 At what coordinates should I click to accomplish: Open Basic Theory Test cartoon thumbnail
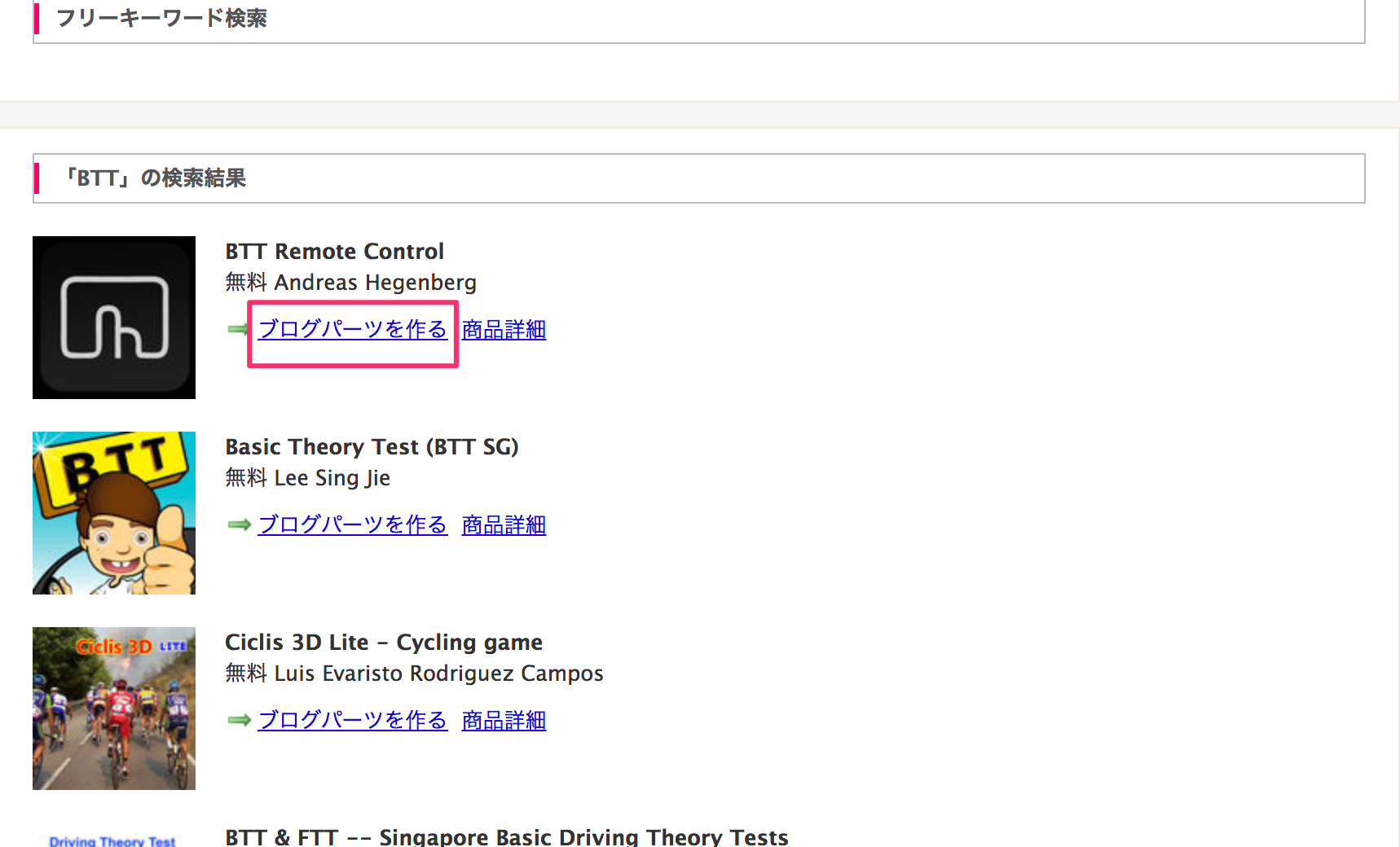[x=114, y=513]
